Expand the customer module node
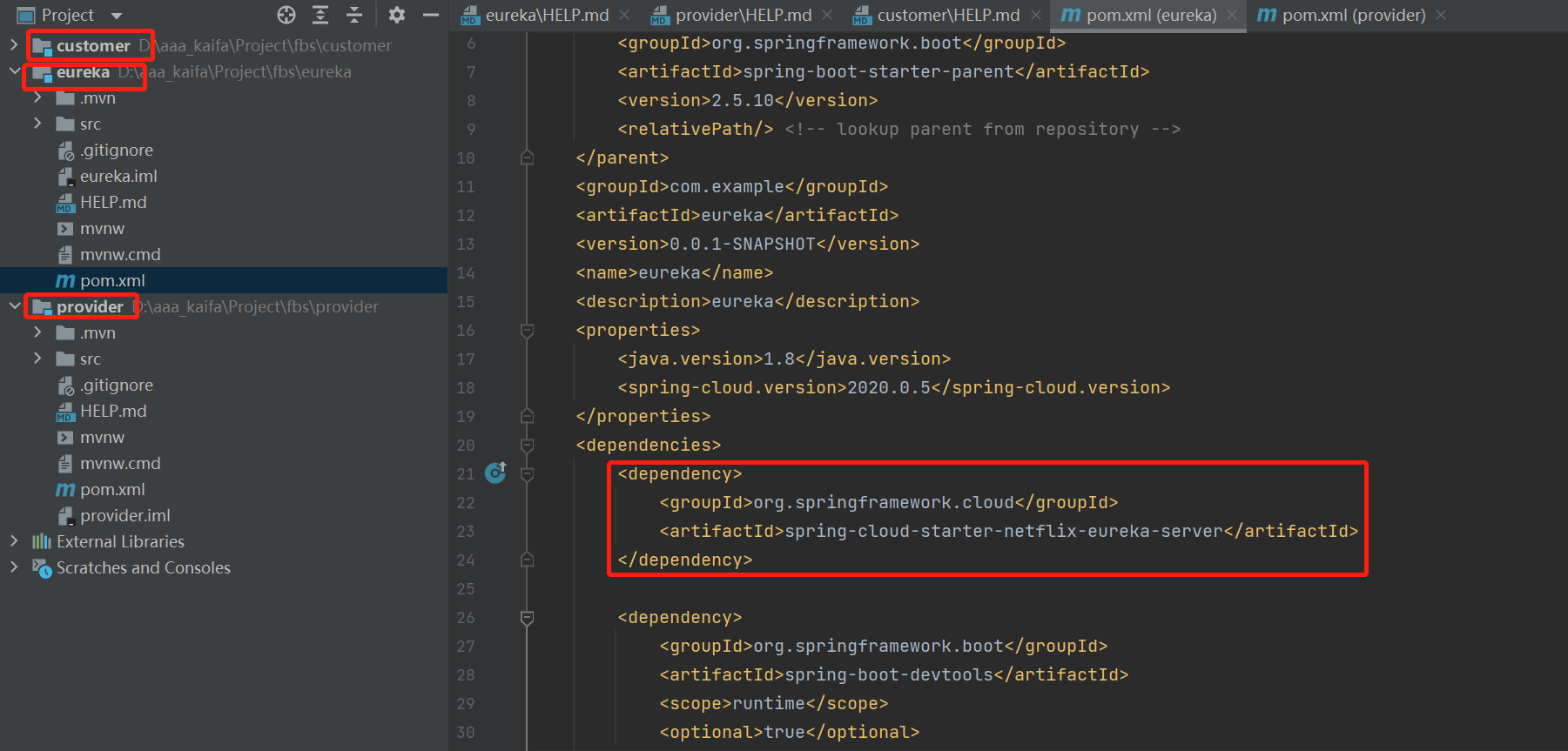Viewport: 1568px width, 751px height. 14,44
